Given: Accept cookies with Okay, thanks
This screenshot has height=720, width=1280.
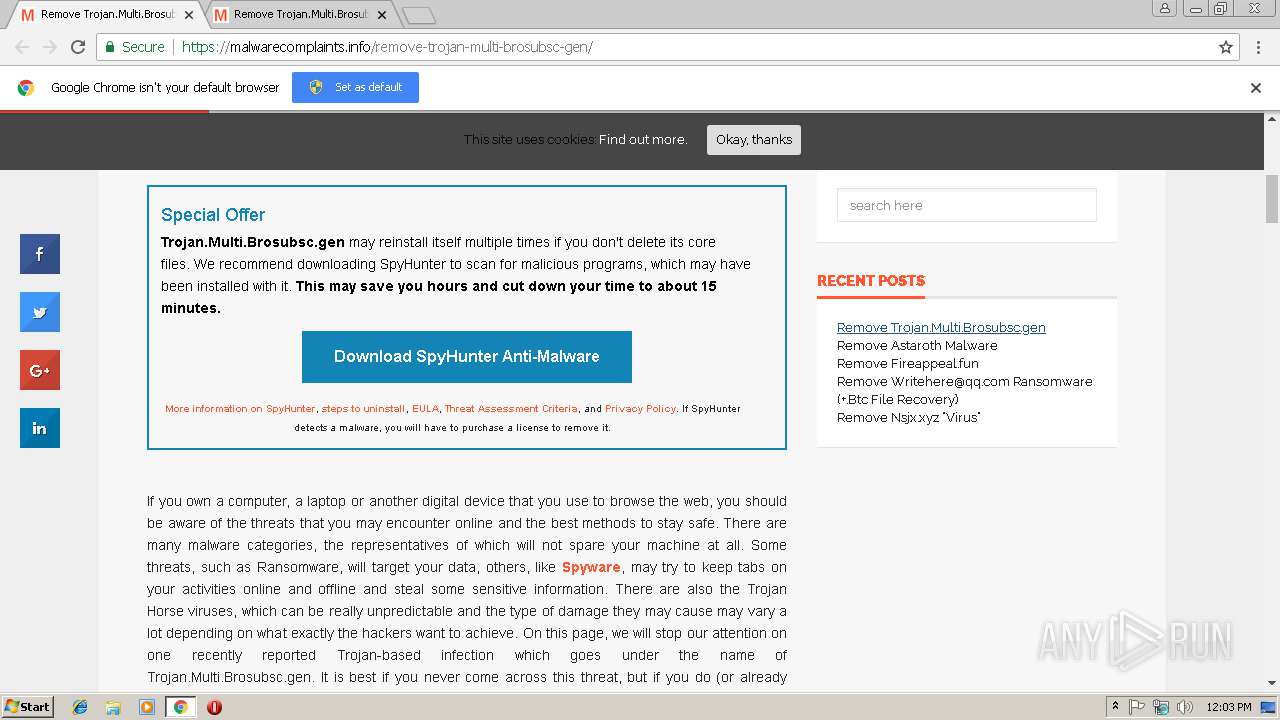Looking at the screenshot, I should [754, 140].
